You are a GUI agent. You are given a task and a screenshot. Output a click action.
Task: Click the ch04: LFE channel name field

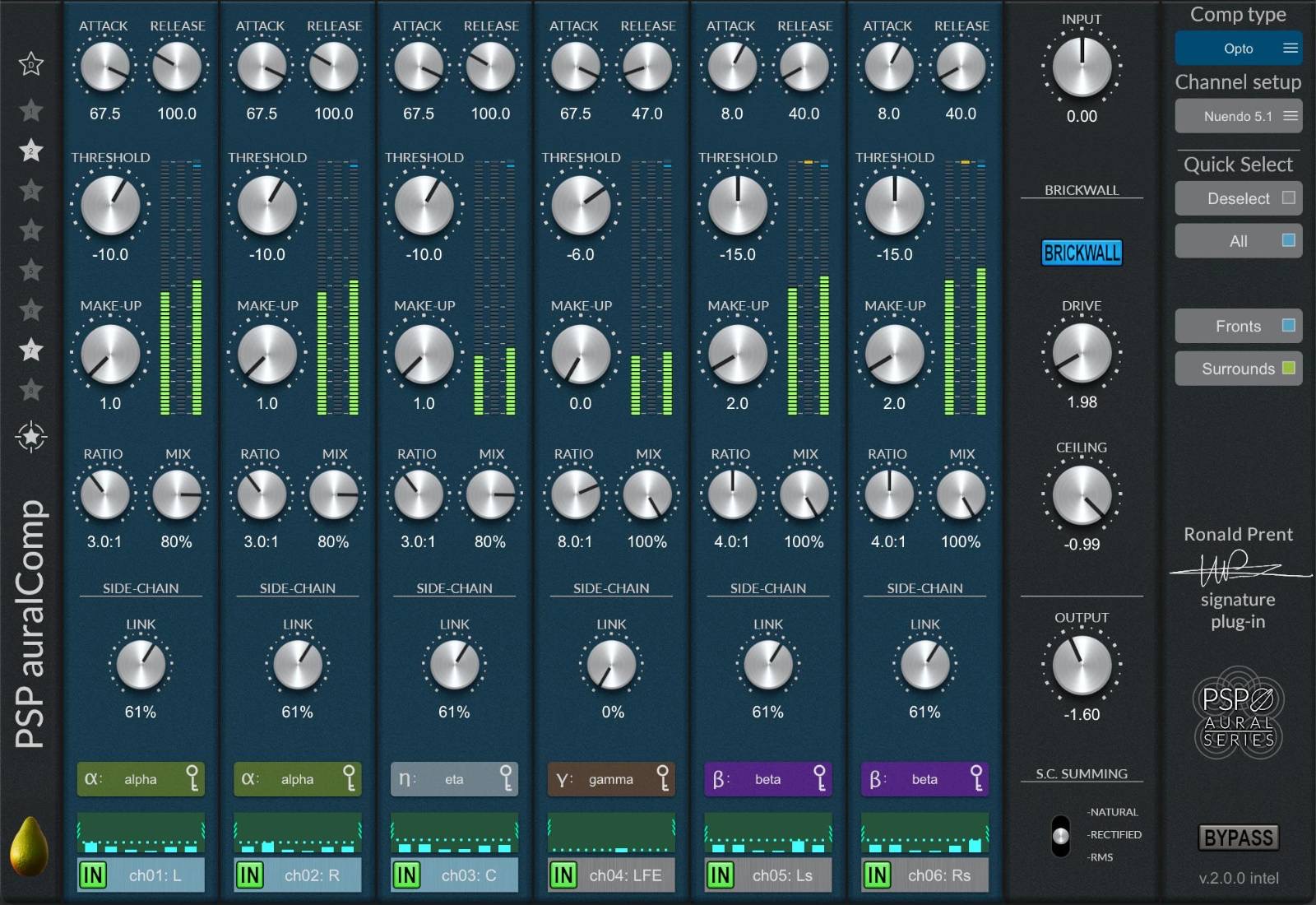point(626,875)
